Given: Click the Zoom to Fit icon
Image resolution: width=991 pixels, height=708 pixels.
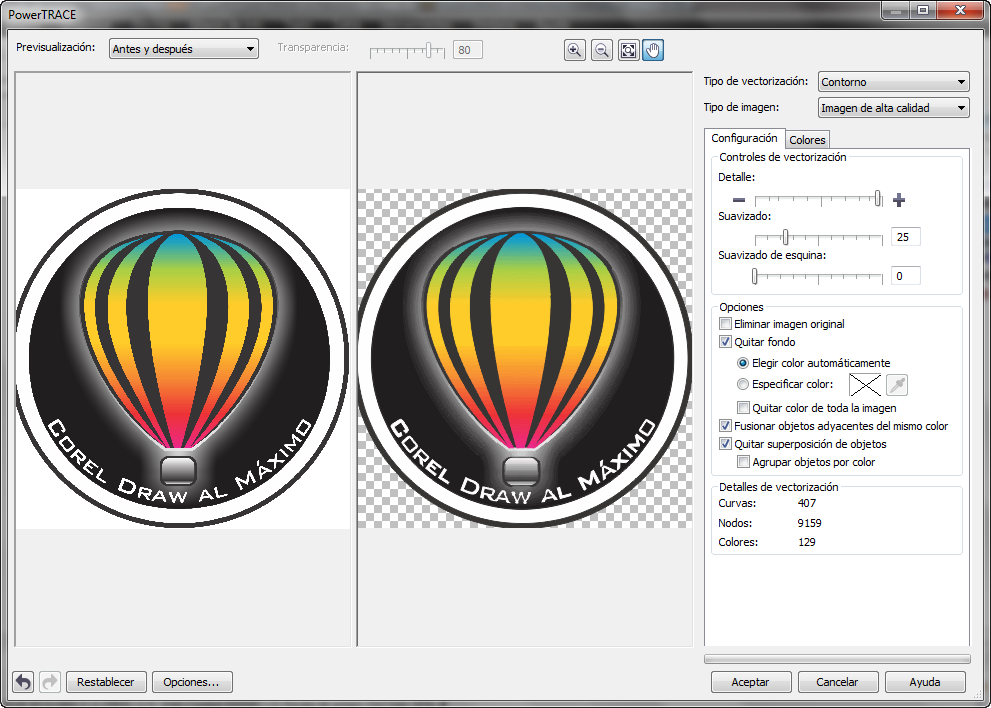Looking at the screenshot, I should click(x=627, y=50).
